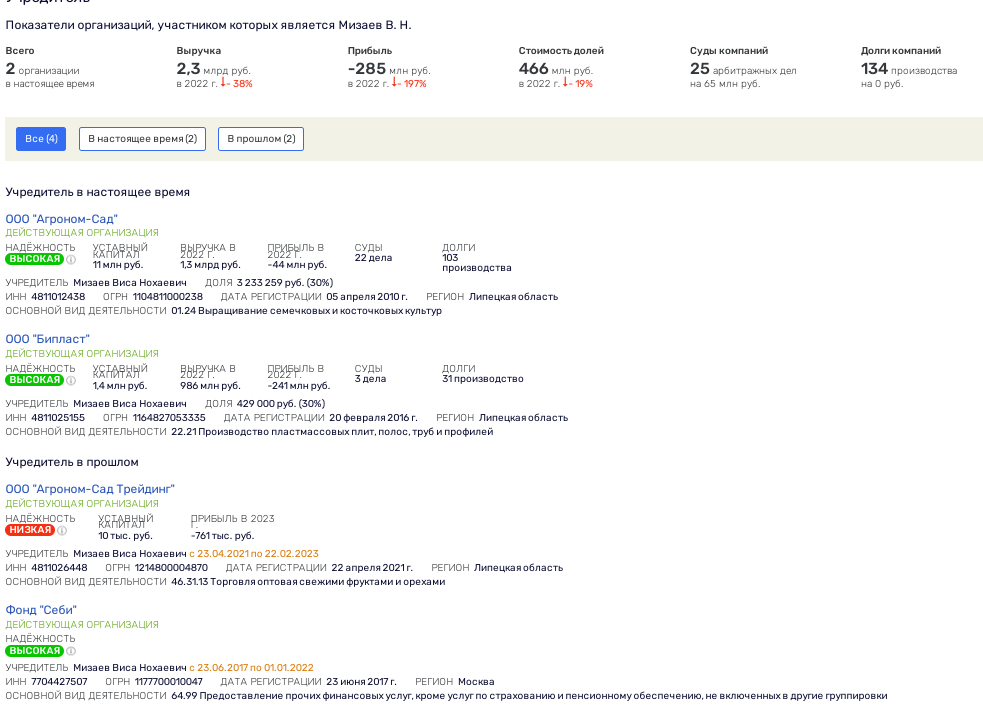Click info icon beside Фонд Себи reliability badge
This screenshot has height=716, width=983.
pyautogui.click(x=71, y=651)
